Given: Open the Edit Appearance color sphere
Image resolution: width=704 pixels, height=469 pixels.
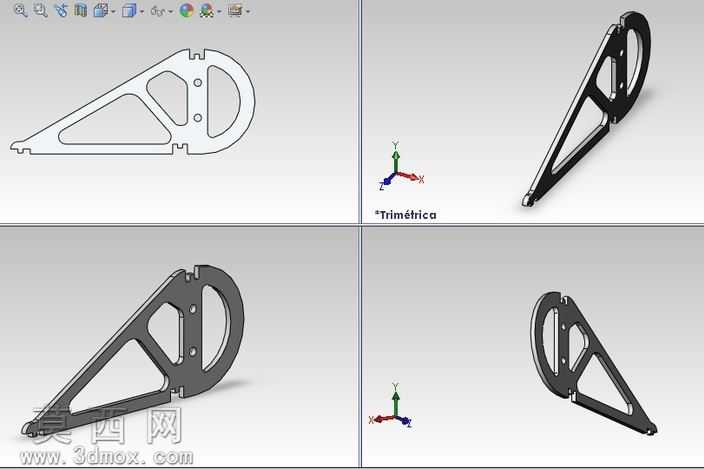Looking at the screenshot, I should click(x=186, y=10).
